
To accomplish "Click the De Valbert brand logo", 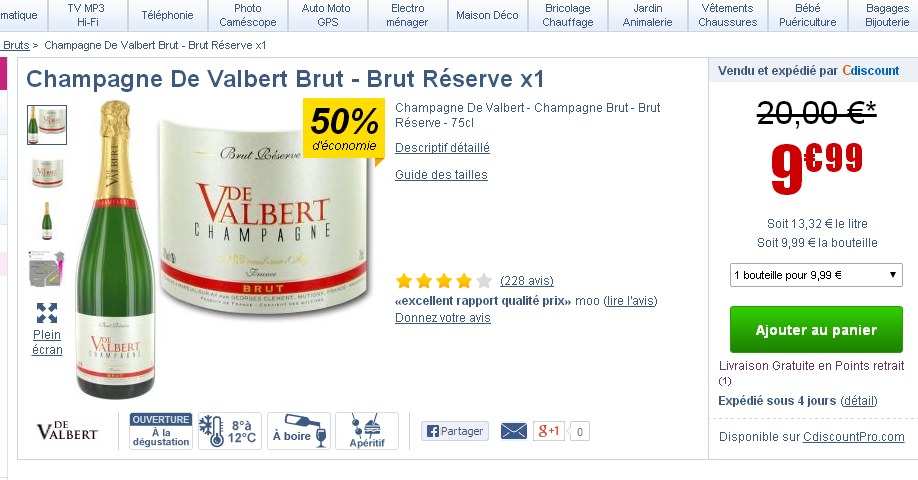I will coord(67,431).
